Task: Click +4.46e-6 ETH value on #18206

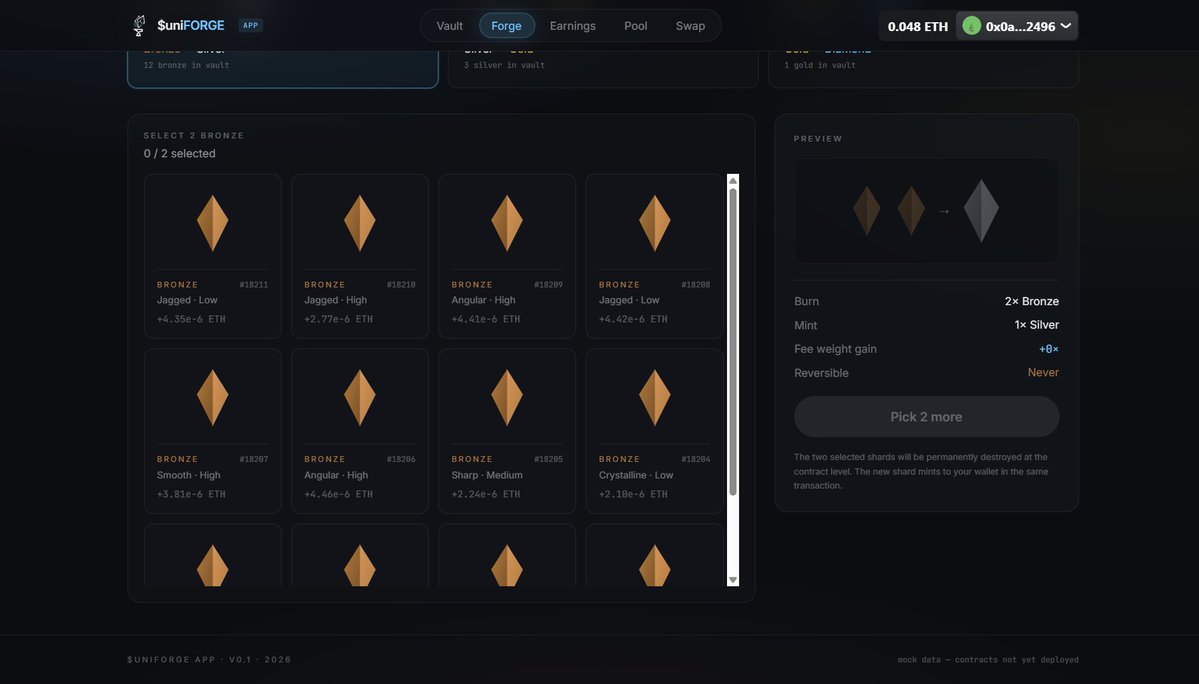Action: coord(339,494)
